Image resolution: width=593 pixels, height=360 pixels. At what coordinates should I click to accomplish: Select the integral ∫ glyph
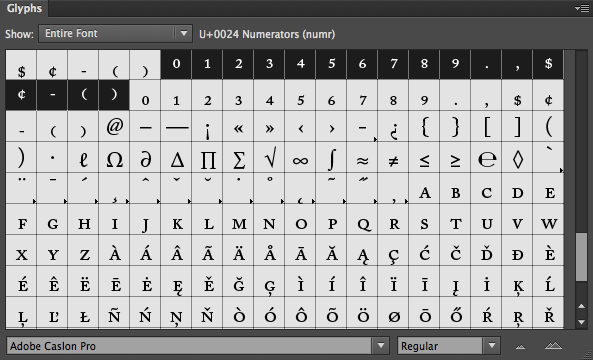point(331,157)
